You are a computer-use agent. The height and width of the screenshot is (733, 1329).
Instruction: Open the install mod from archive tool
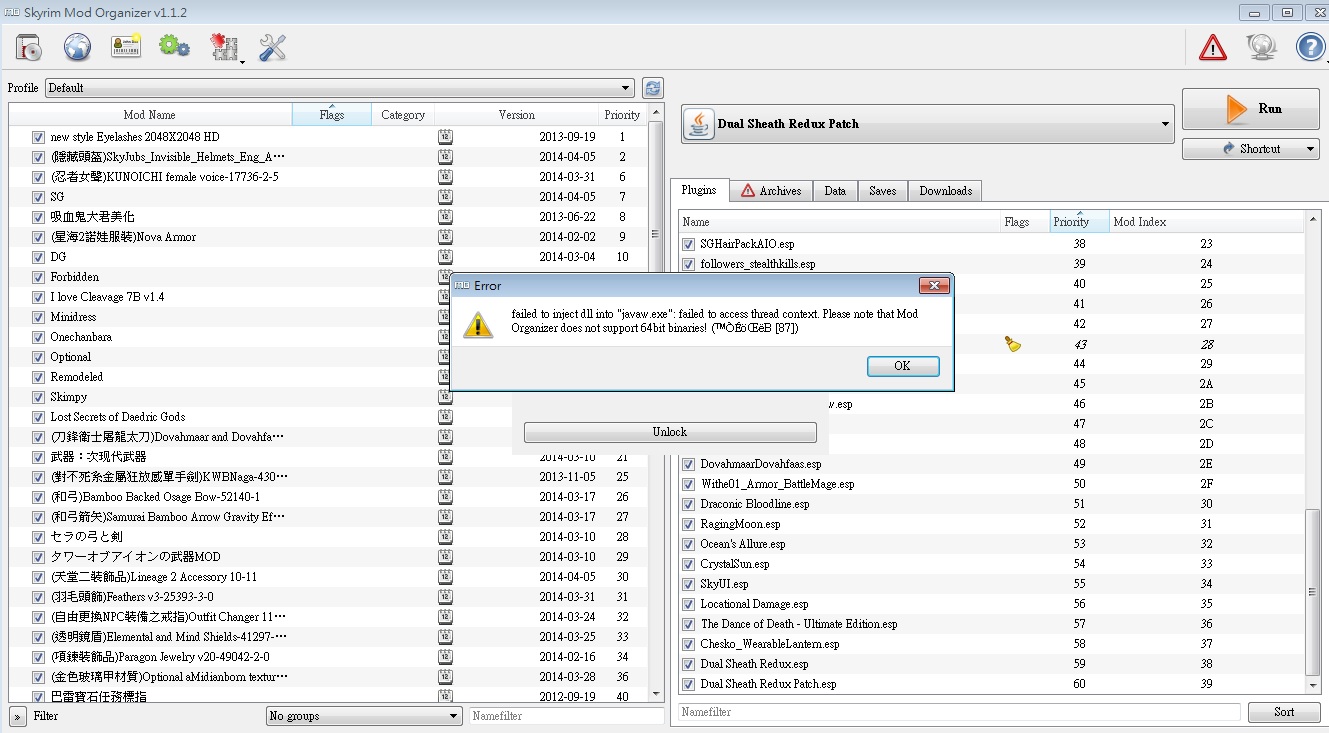tap(28, 46)
